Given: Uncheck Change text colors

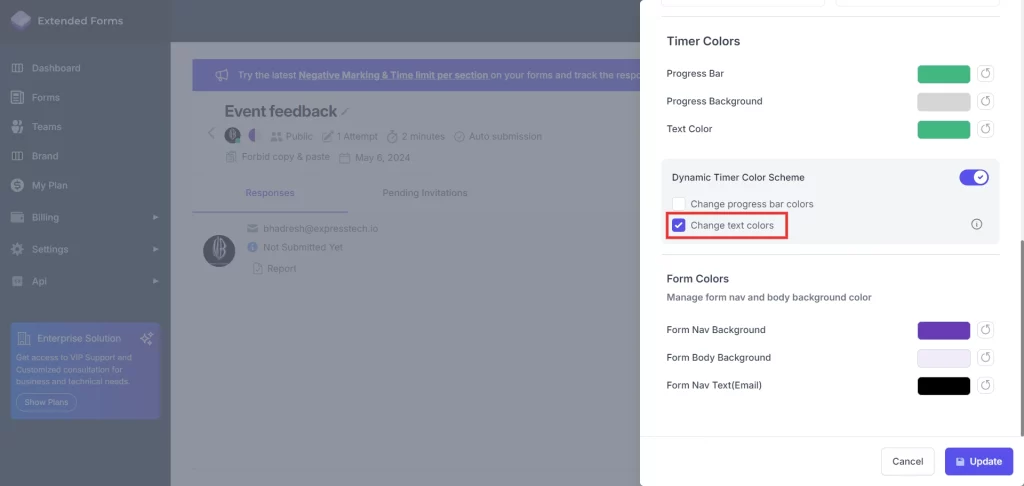Looking at the screenshot, I should coord(679,225).
